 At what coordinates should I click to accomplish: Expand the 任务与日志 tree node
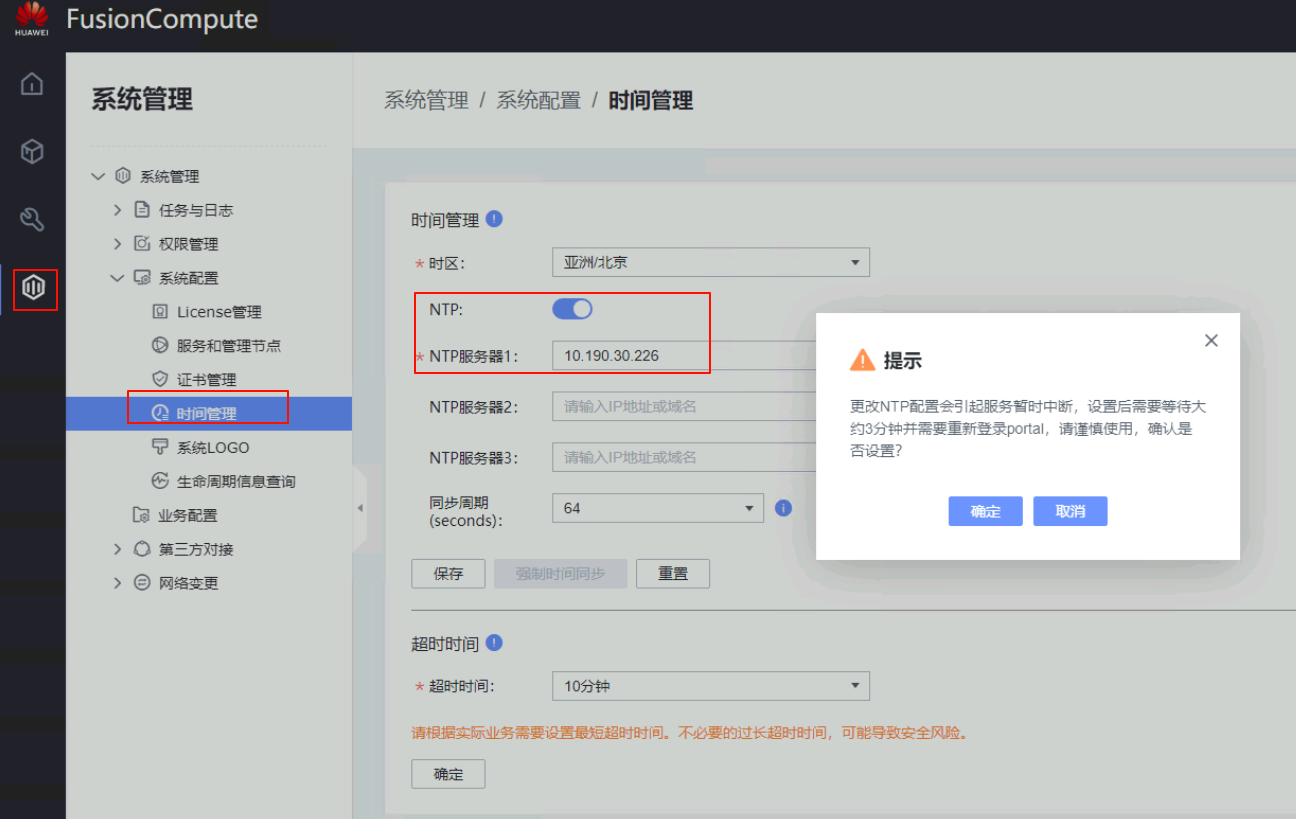click(x=118, y=210)
